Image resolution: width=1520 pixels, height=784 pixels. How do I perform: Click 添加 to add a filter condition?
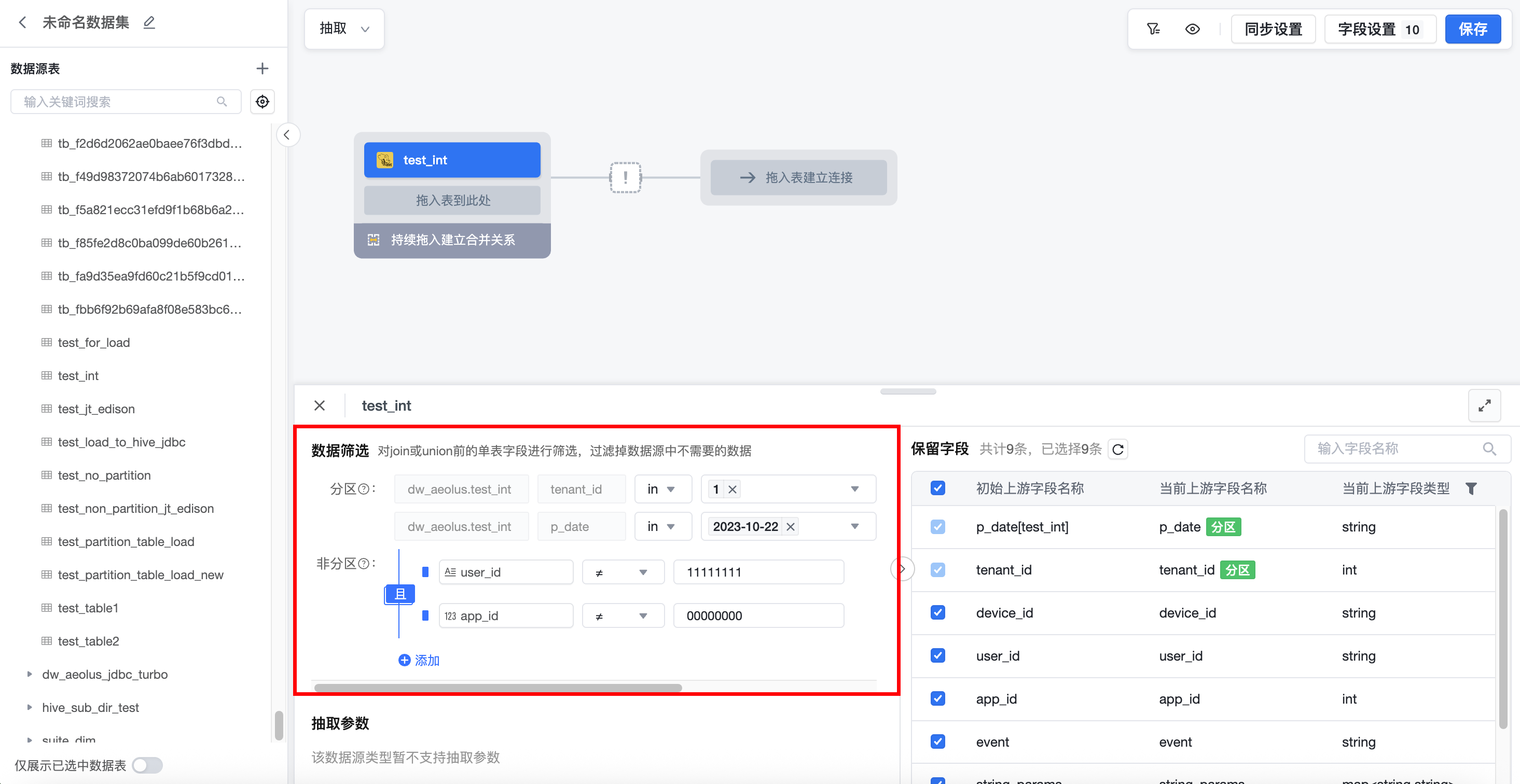(419, 660)
